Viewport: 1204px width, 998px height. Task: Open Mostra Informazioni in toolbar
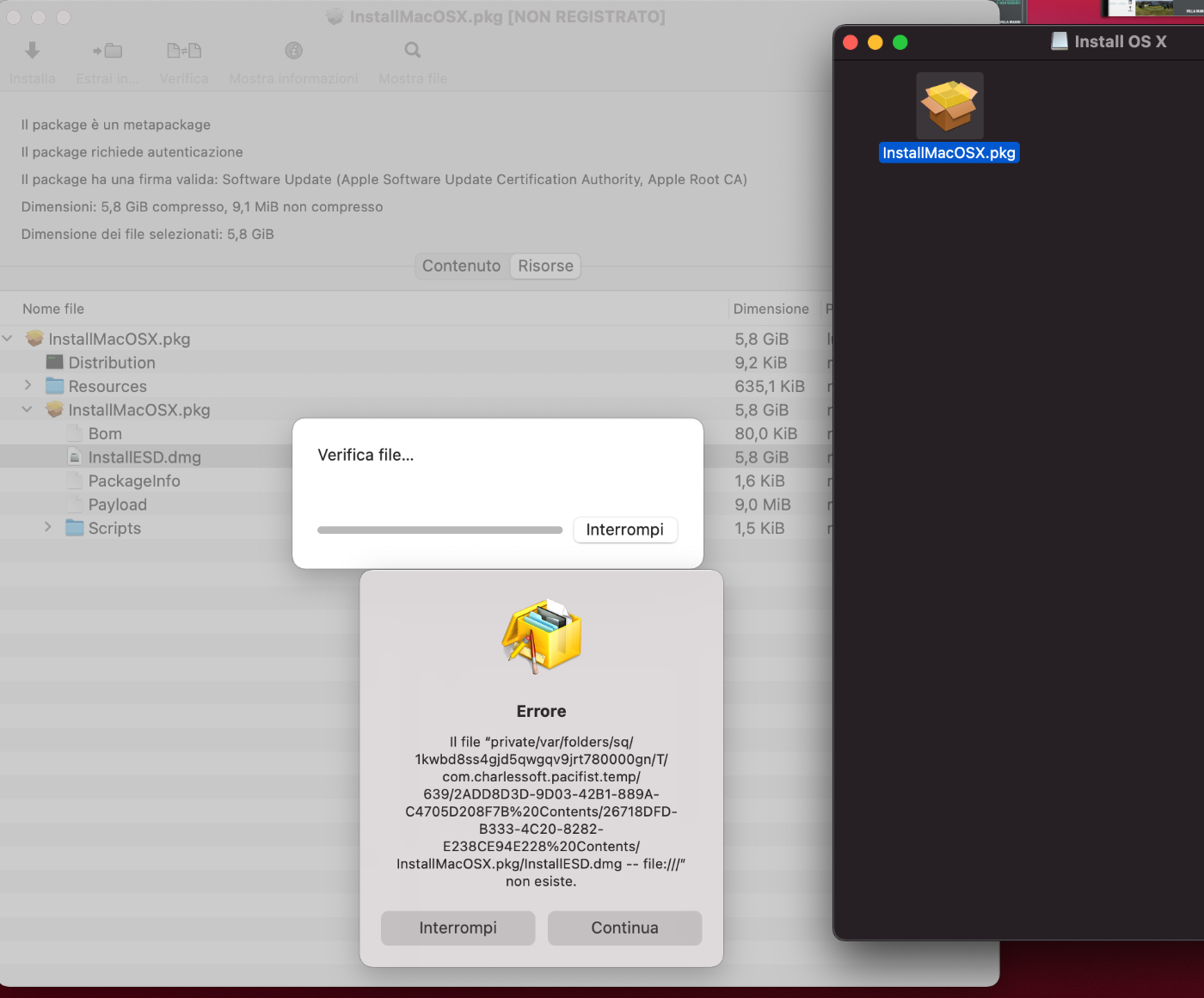(x=294, y=51)
